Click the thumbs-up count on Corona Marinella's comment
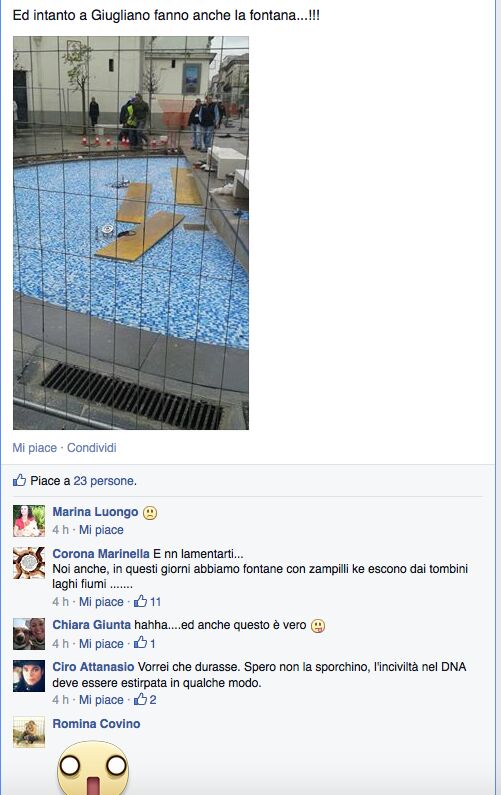501x795 pixels. (148, 602)
